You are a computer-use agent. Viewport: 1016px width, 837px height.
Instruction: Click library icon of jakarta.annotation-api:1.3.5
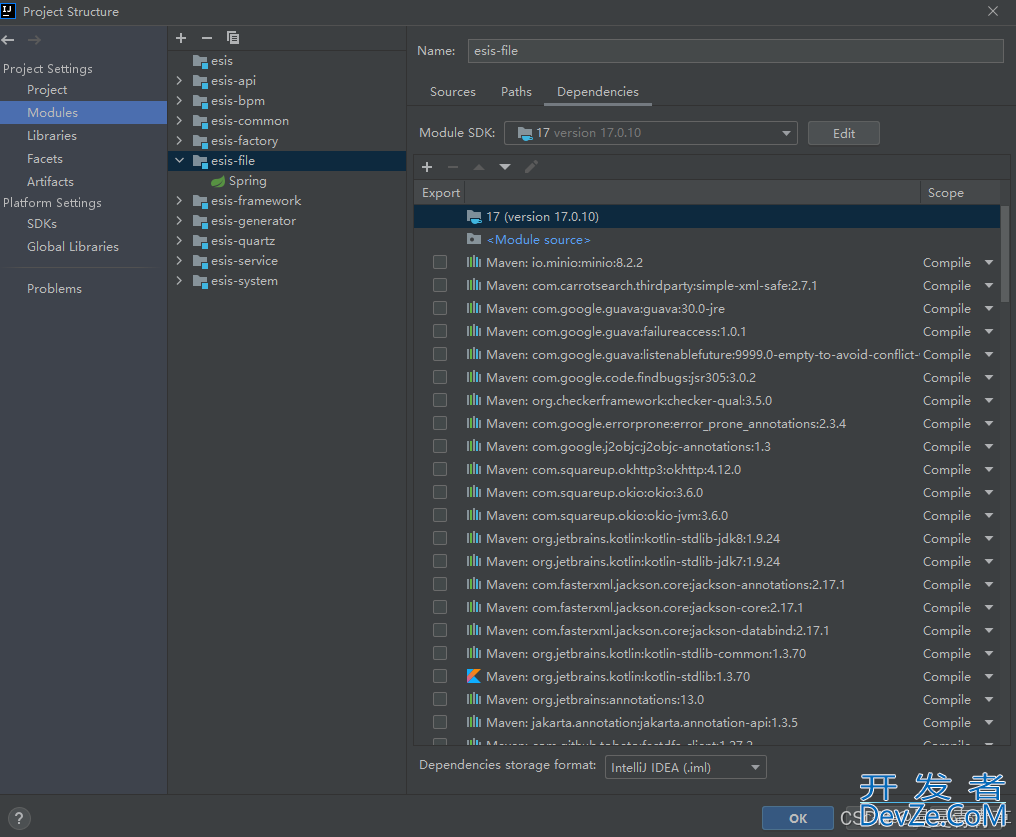tap(474, 722)
